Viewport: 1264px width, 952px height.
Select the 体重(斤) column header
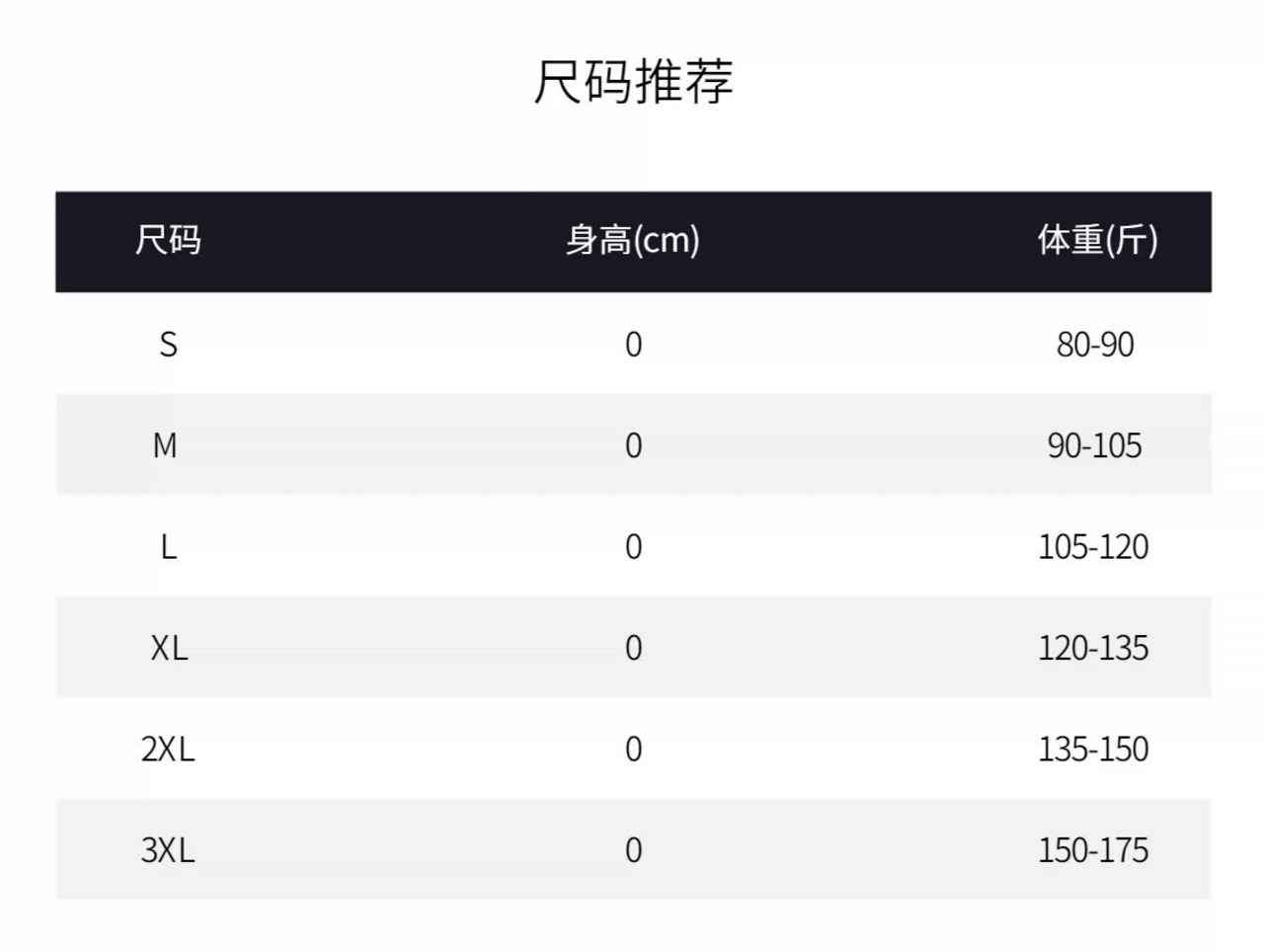point(1097,240)
